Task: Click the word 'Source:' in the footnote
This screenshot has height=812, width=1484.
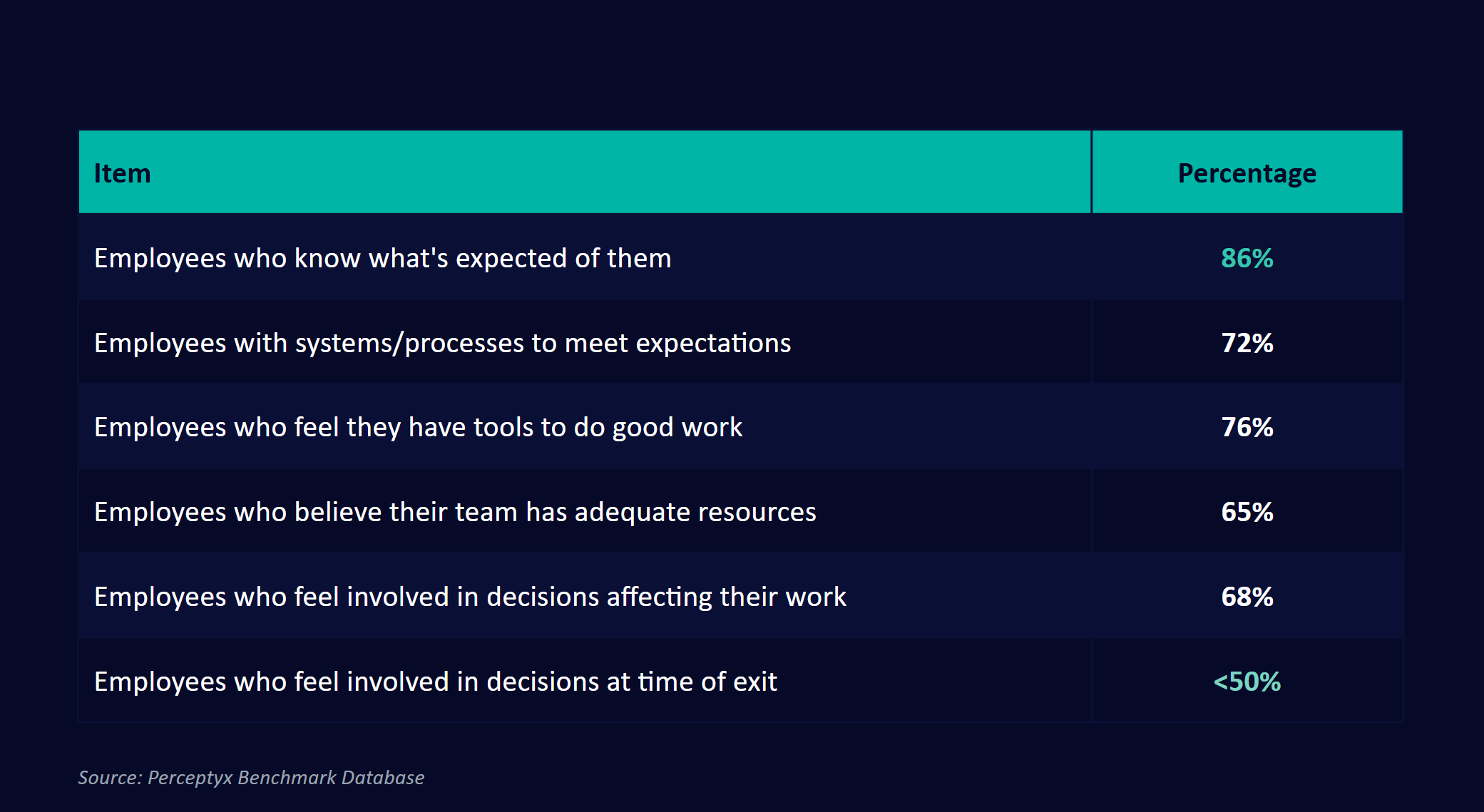Action: pyautogui.click(x=110, y=777)
